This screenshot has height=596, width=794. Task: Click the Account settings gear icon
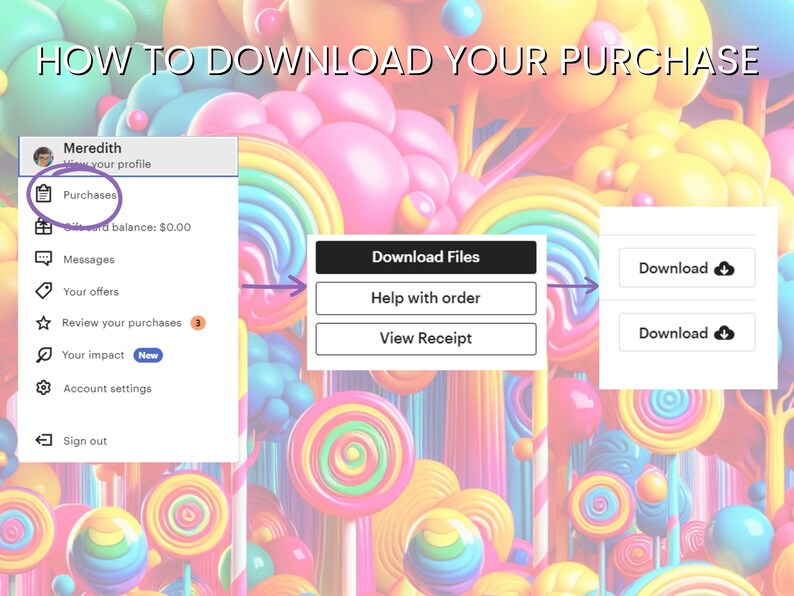[44, 388]
